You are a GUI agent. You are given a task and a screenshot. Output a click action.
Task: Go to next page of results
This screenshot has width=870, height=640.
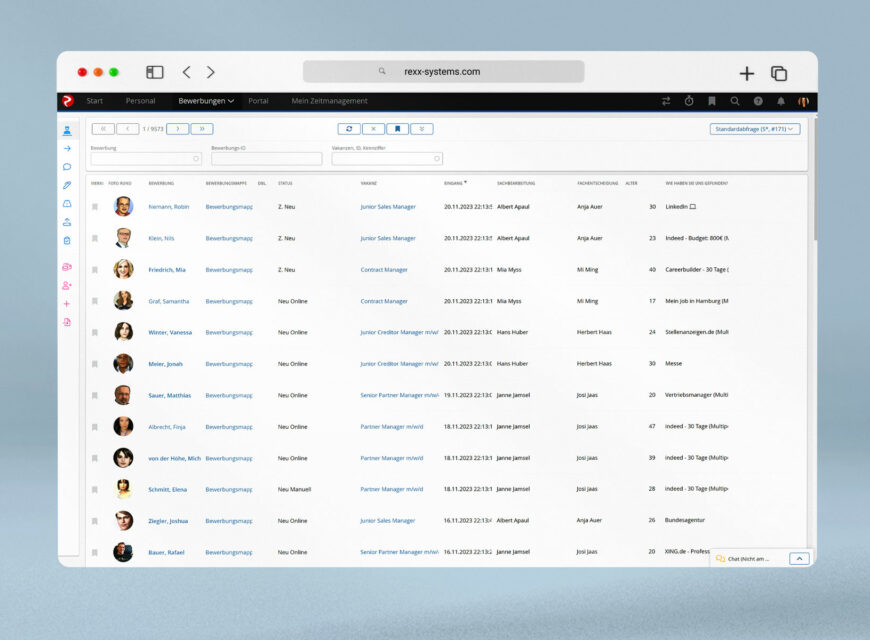(177, 129)
